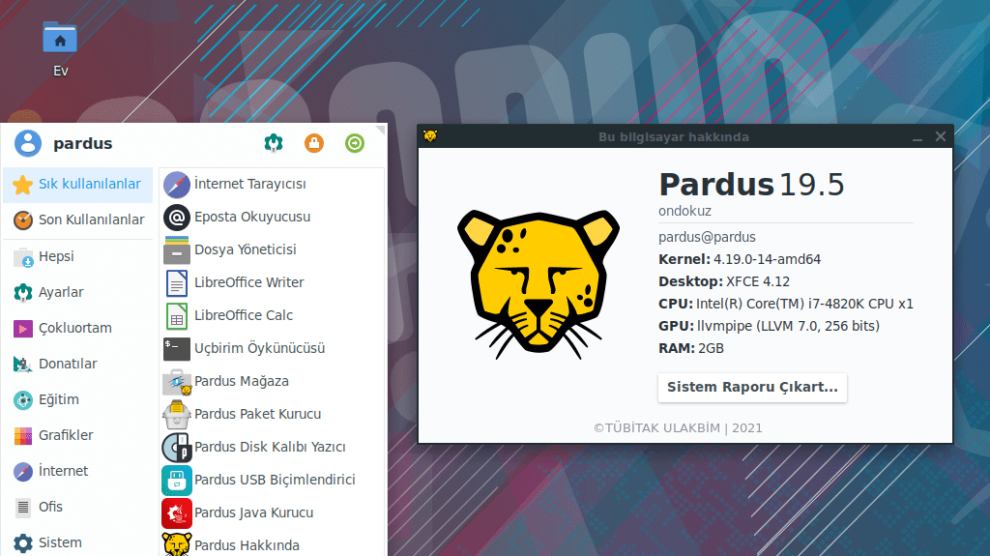Open settings manager icon in menu header
This screenshot has width=990, height=556.
click(273, 143)
